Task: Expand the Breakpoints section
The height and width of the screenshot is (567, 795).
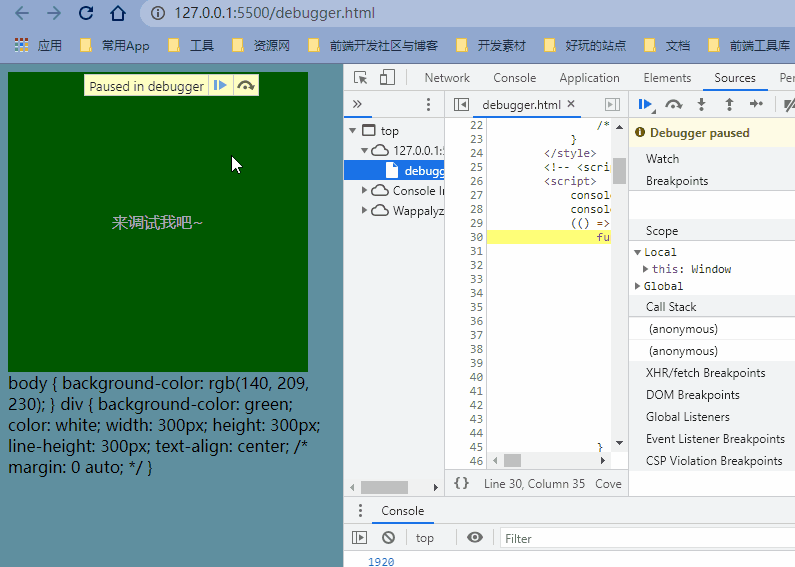Action: [x=712, y=181]
